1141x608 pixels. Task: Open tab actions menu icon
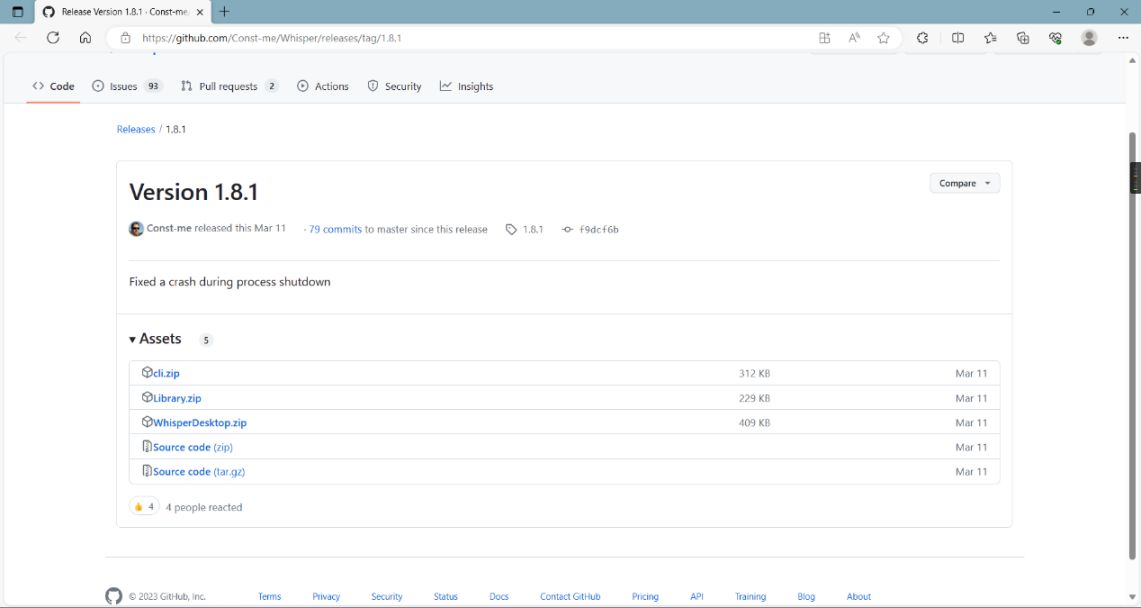click(x=17, y=12)
